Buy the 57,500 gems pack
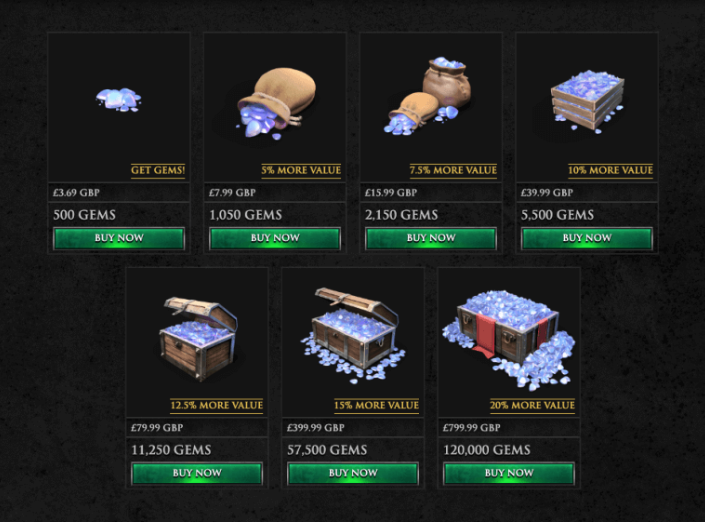Screen dimensions: 705x523 [x=353, y=473]
